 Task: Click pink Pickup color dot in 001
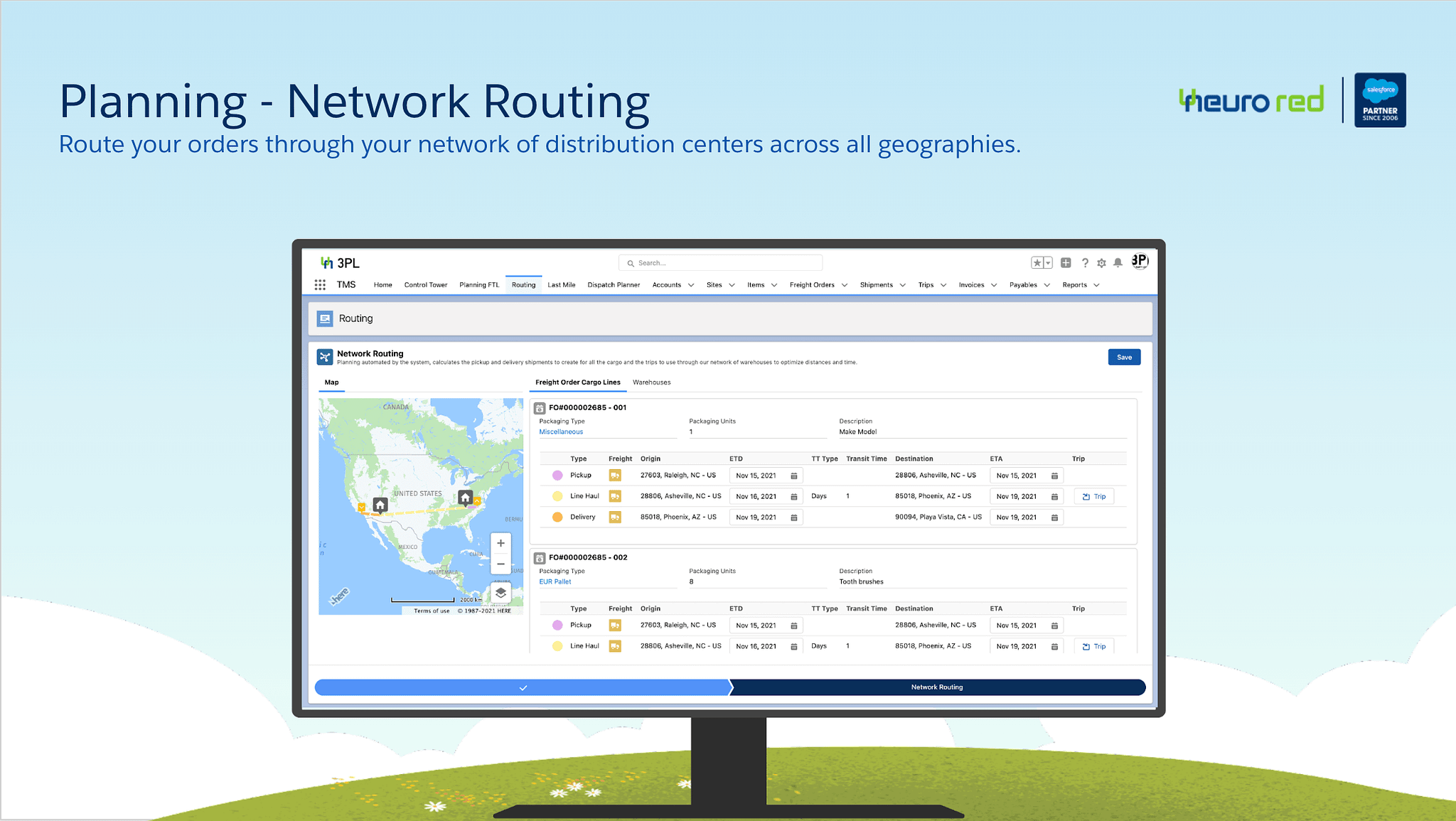tap(557, 476)
